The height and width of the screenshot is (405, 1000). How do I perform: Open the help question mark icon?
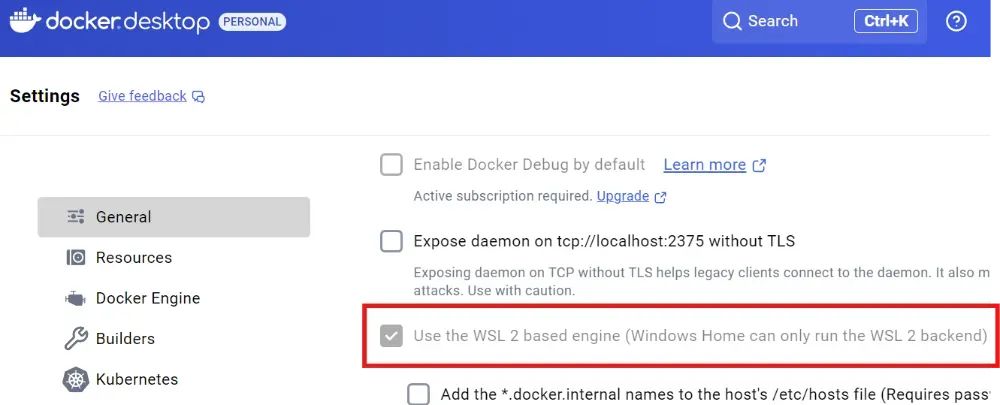pos(956,21)
